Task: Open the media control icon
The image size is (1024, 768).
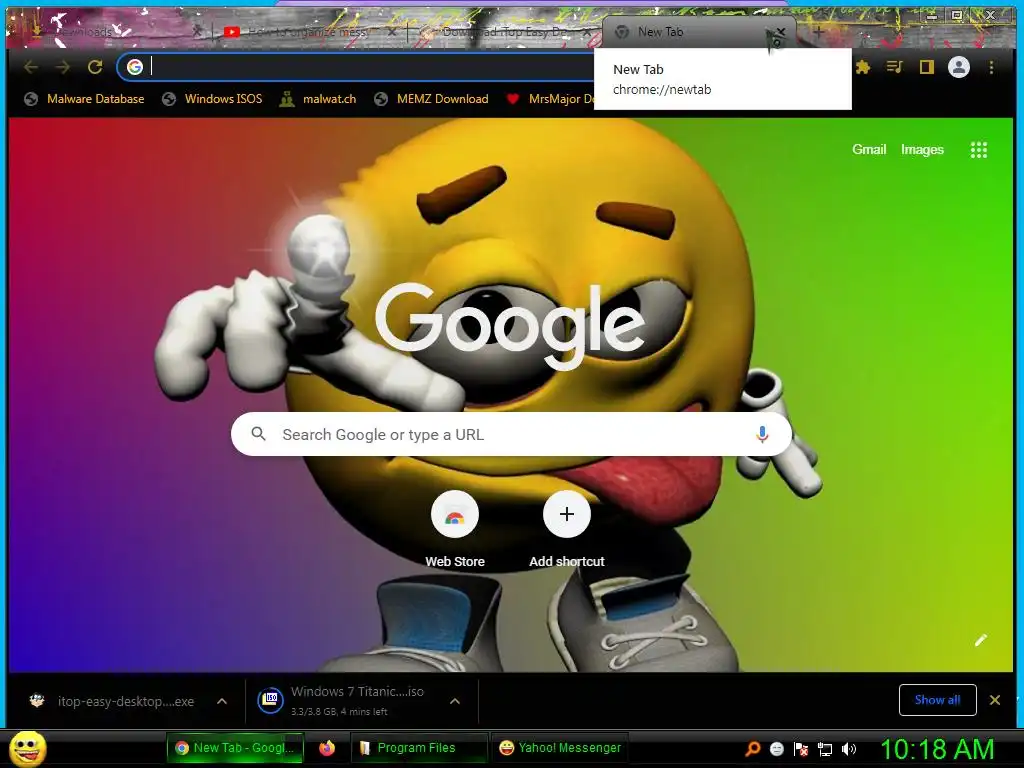Action: coord(895,67)
